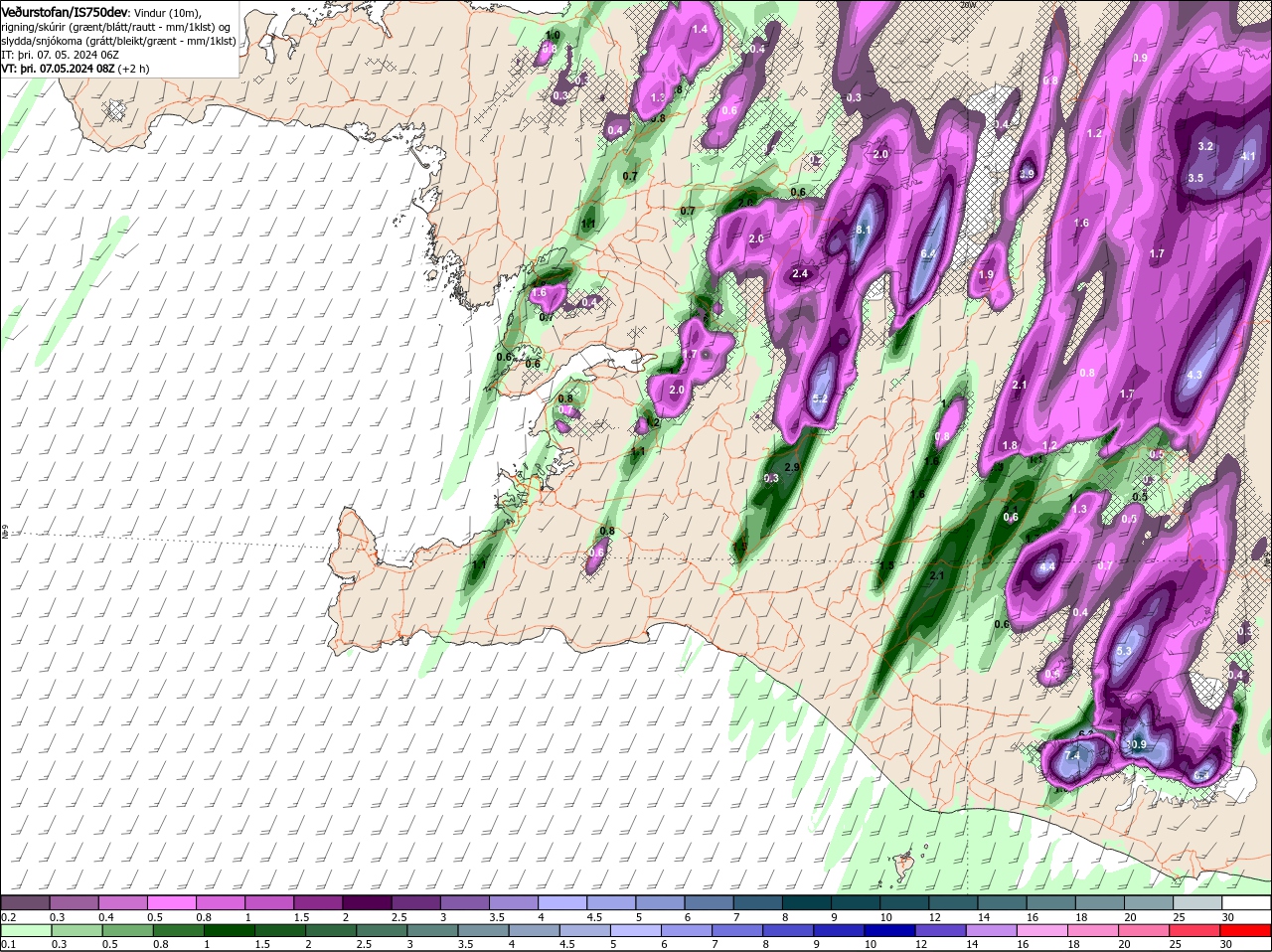Click the '0.1' label under the bottom legend row
Image resolution: width=1272 pixels, height=952 pixels.
8,945
